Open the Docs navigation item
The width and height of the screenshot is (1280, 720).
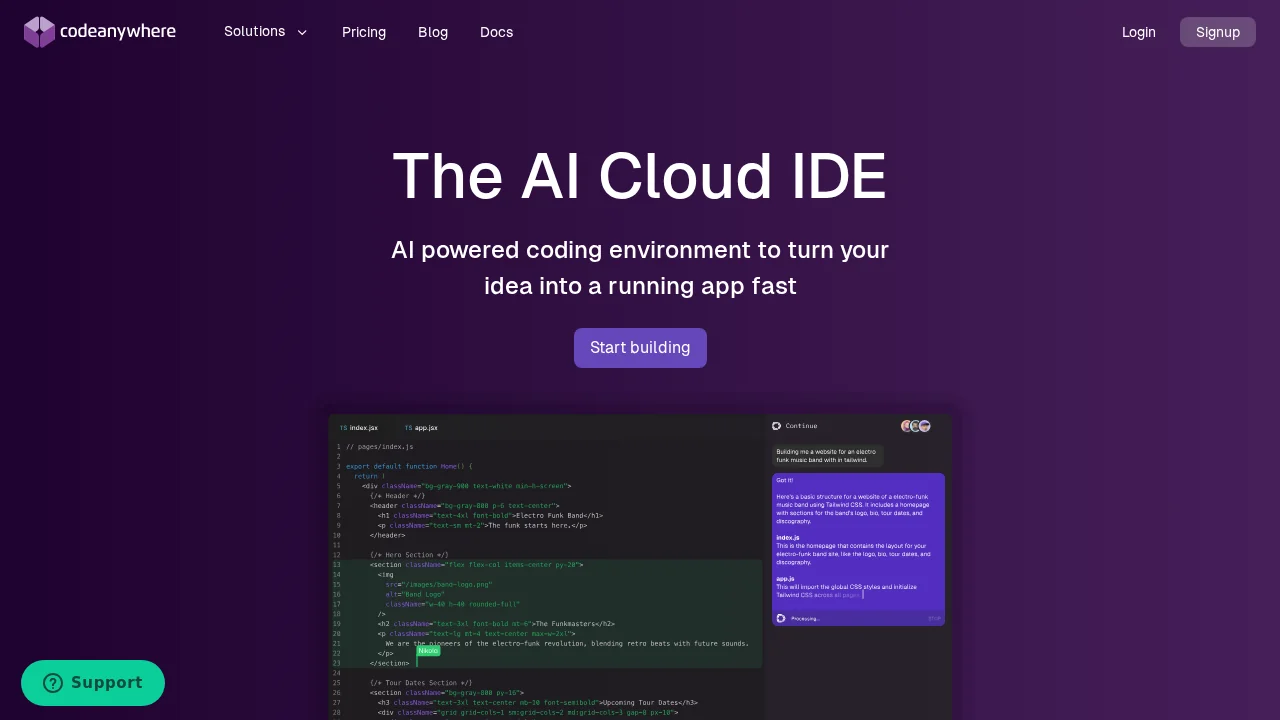coord(496,32)
